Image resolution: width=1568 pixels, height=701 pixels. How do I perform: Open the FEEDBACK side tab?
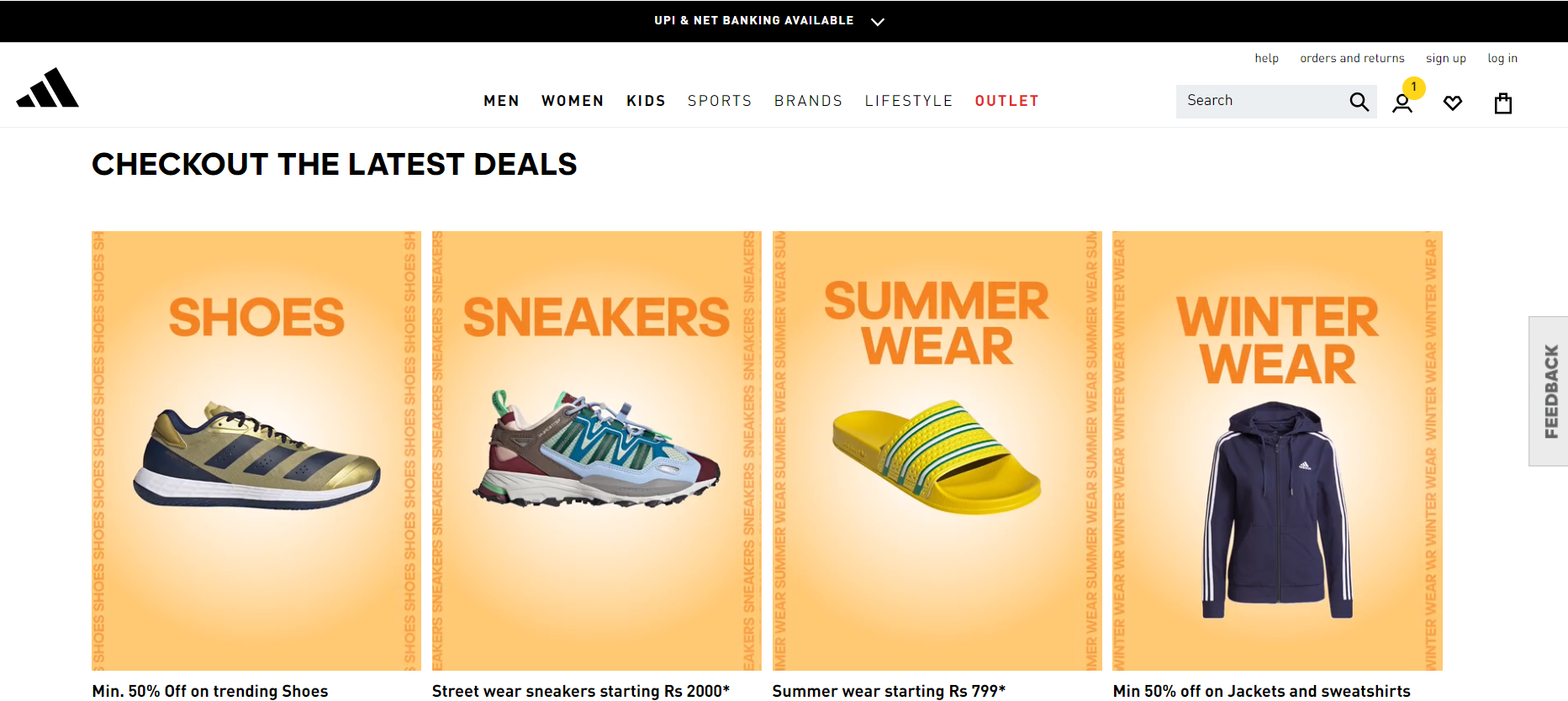1549,391
